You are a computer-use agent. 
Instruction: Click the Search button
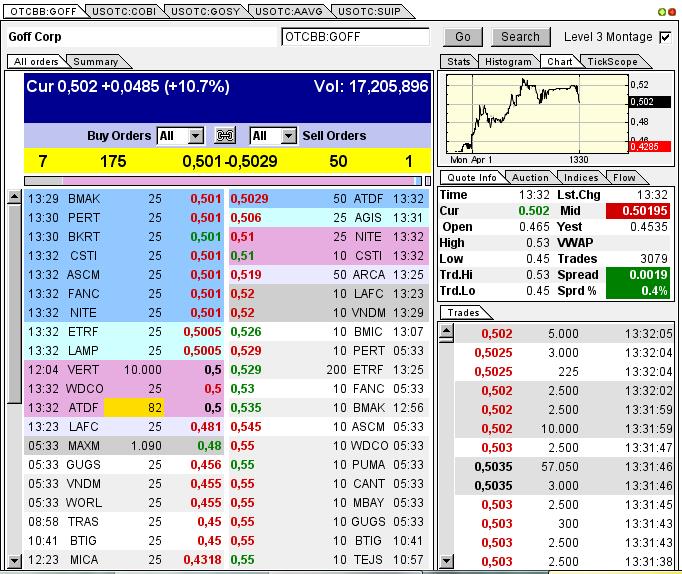point(520,37)
